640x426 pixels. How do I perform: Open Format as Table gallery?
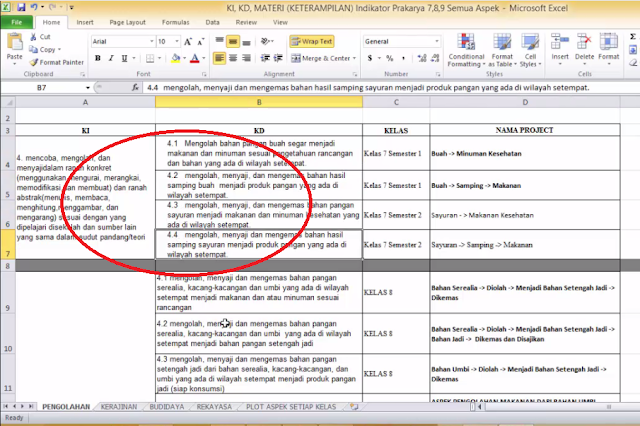click(x=502, y=50)
